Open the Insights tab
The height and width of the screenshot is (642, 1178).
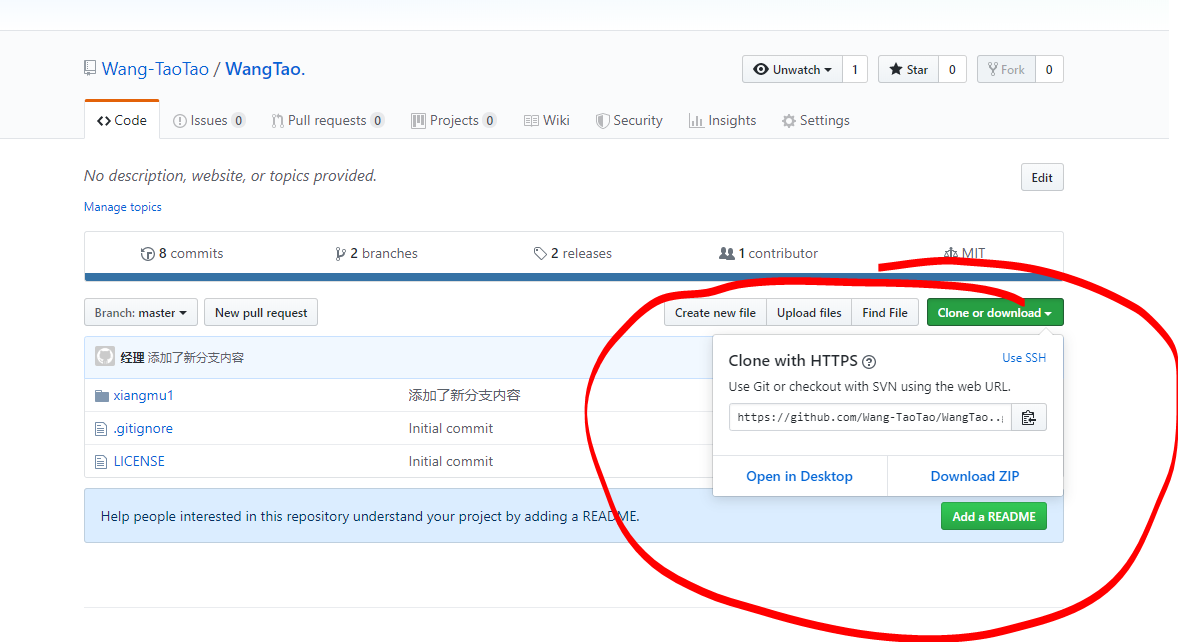coord(723,120)
